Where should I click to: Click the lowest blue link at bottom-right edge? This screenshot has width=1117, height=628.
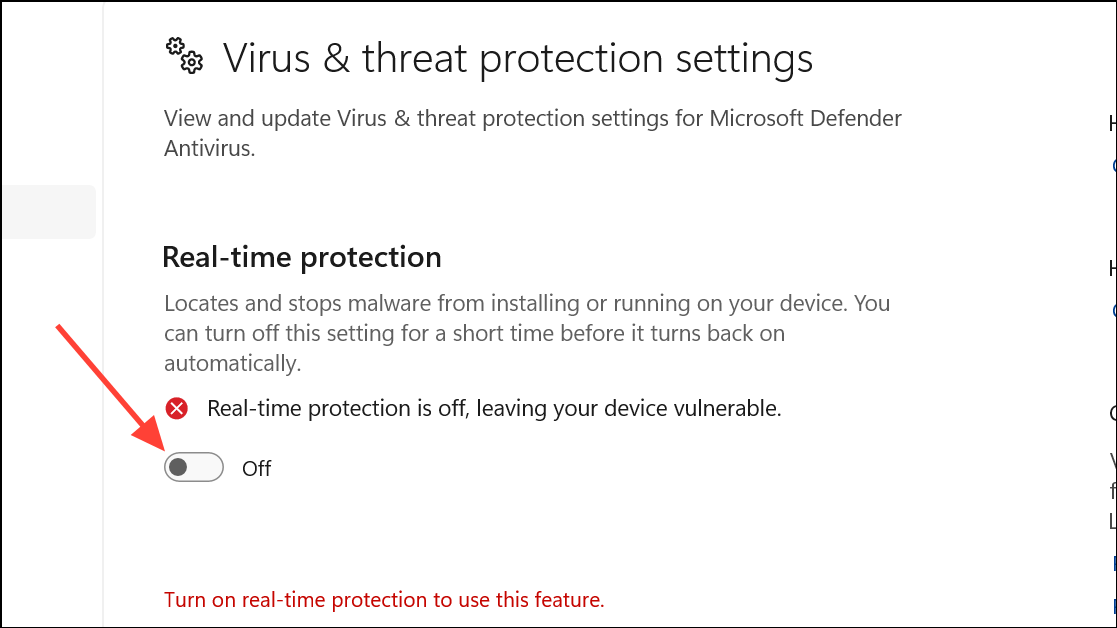[x=1114, y=605]
